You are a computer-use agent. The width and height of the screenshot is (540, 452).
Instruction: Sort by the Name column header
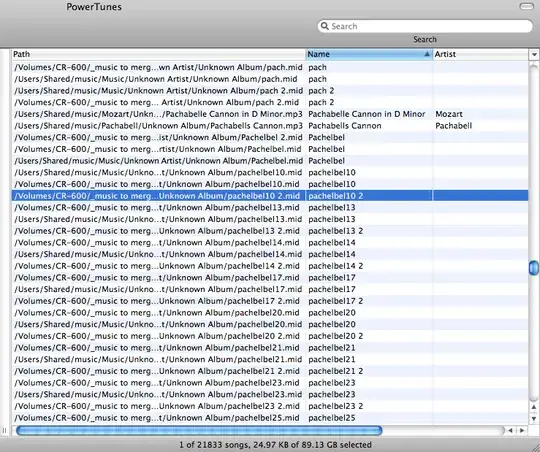tap(369, 54)
